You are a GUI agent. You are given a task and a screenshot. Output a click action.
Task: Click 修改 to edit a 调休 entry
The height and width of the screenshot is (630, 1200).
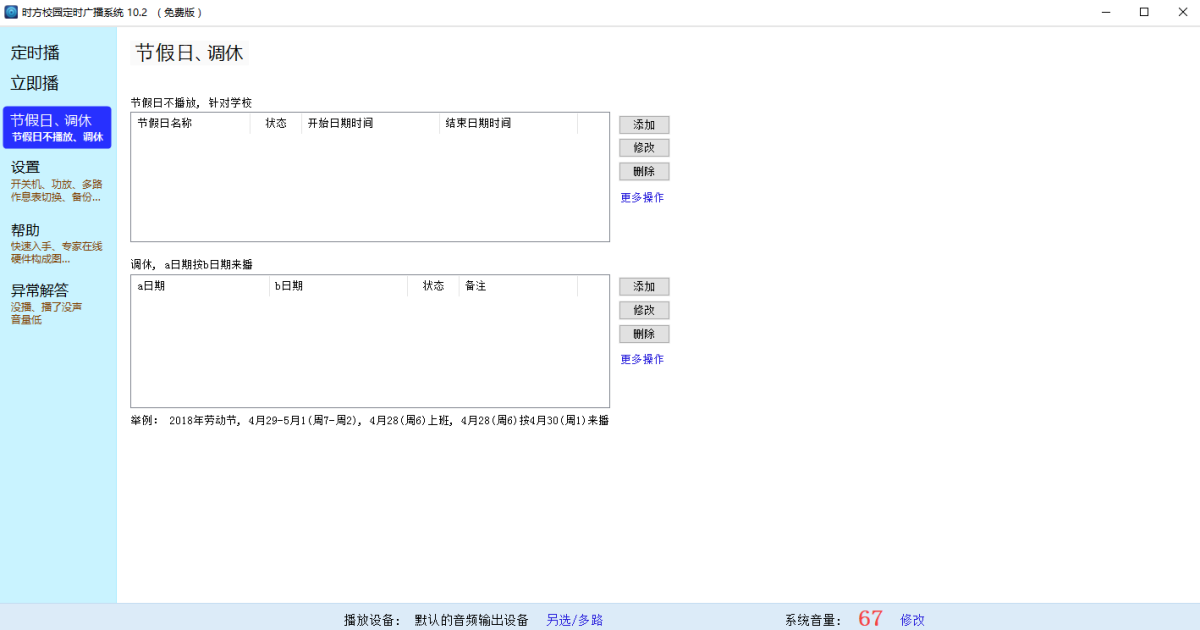(x=643, y=309)
